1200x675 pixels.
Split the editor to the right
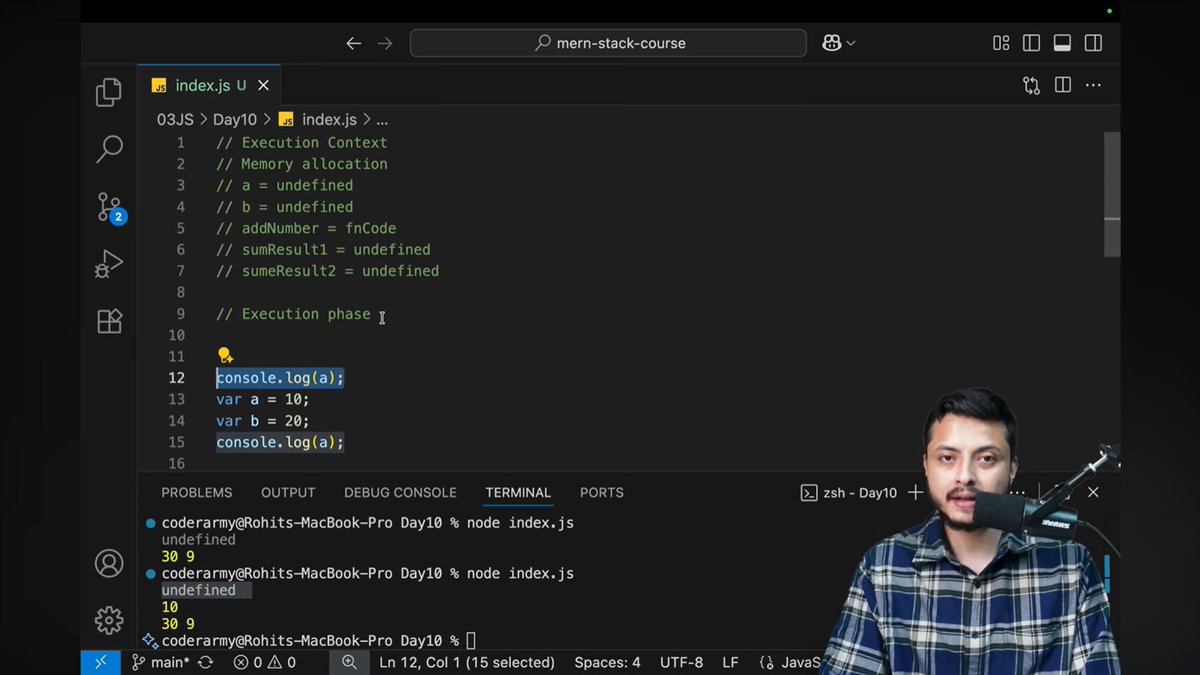pos(1063,86)
